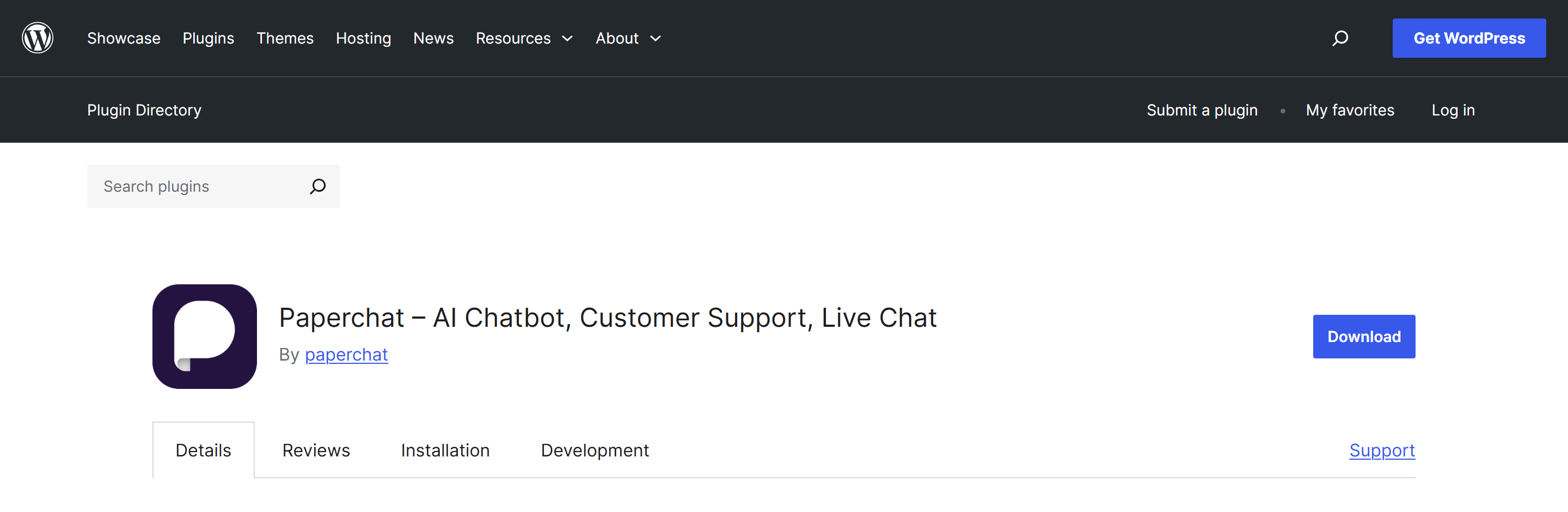Click the Paperchat plugin logo icon

pos(205,337)
